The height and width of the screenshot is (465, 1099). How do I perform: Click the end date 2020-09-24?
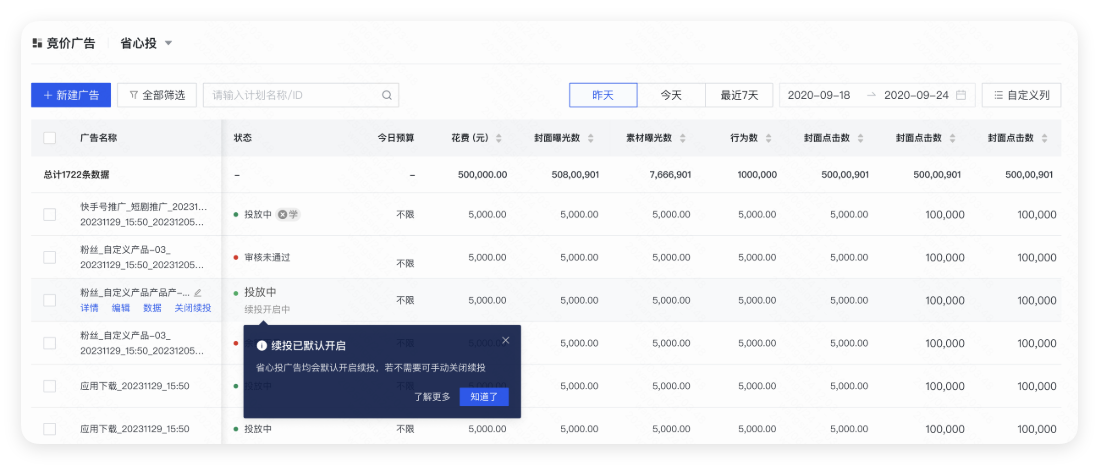(x=916, y=95)
